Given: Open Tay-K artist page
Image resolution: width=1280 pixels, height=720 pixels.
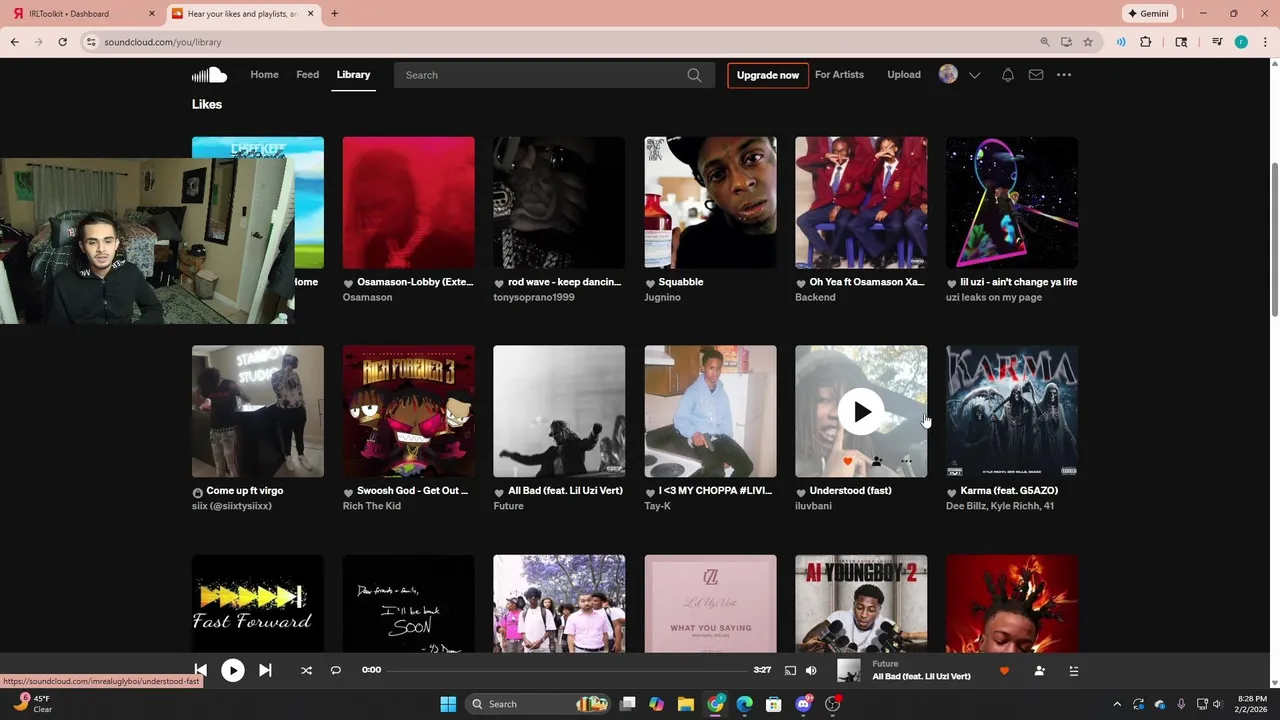Looking at the screenshot, I should pos(658,506).
